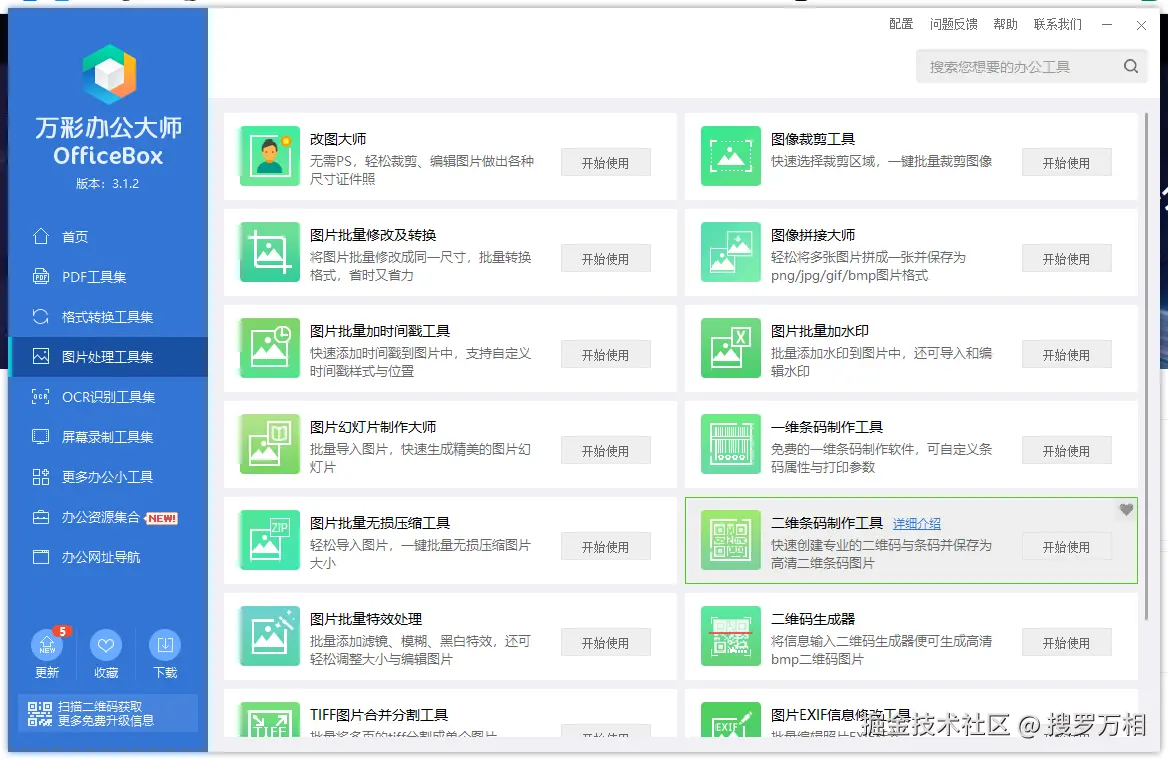This screenshot has height=760, width=1168.
Task: Select the 图片批量修改及转换 icon
Action: coord(270,252)
